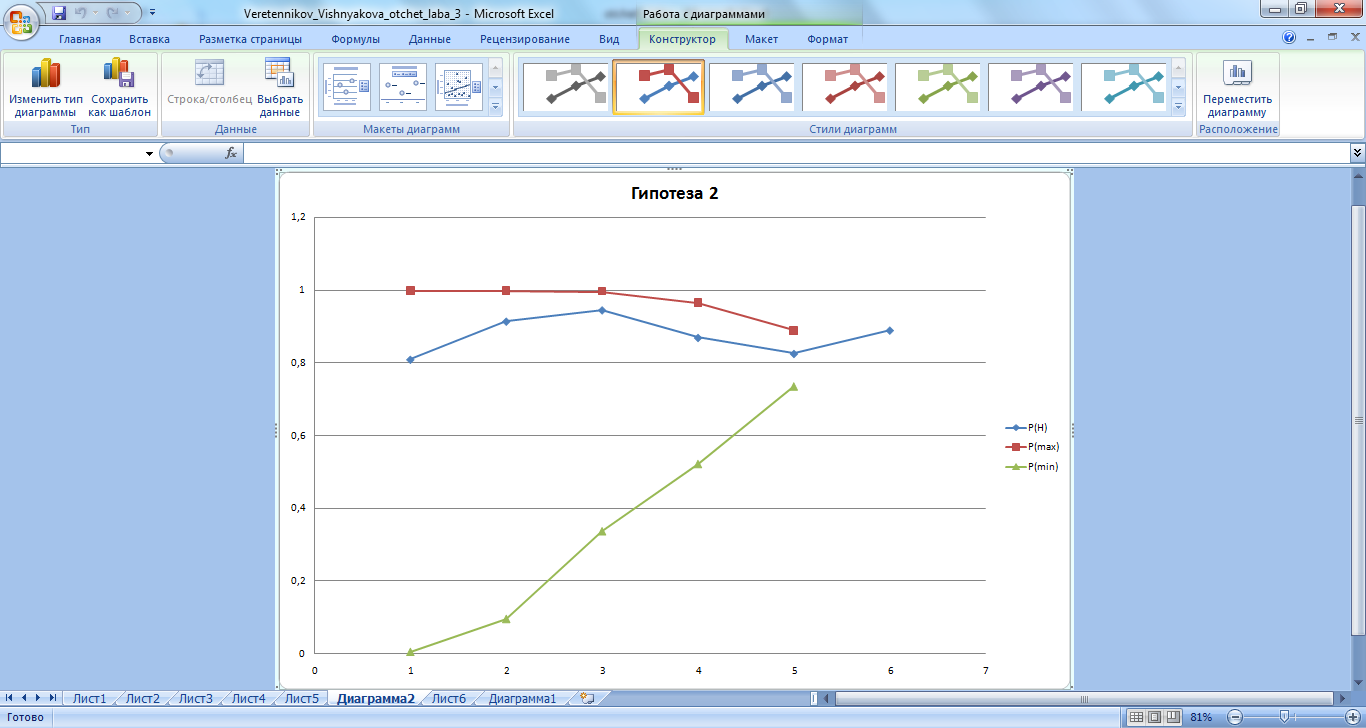
Task: Click the insert function fx icon
Action: point(231,153)
